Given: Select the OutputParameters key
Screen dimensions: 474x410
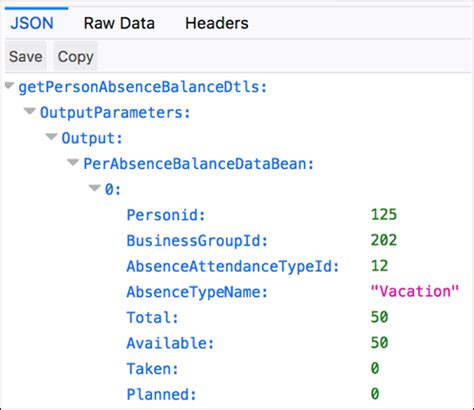Looking at the screenshot, I should [x=115, y=113].
